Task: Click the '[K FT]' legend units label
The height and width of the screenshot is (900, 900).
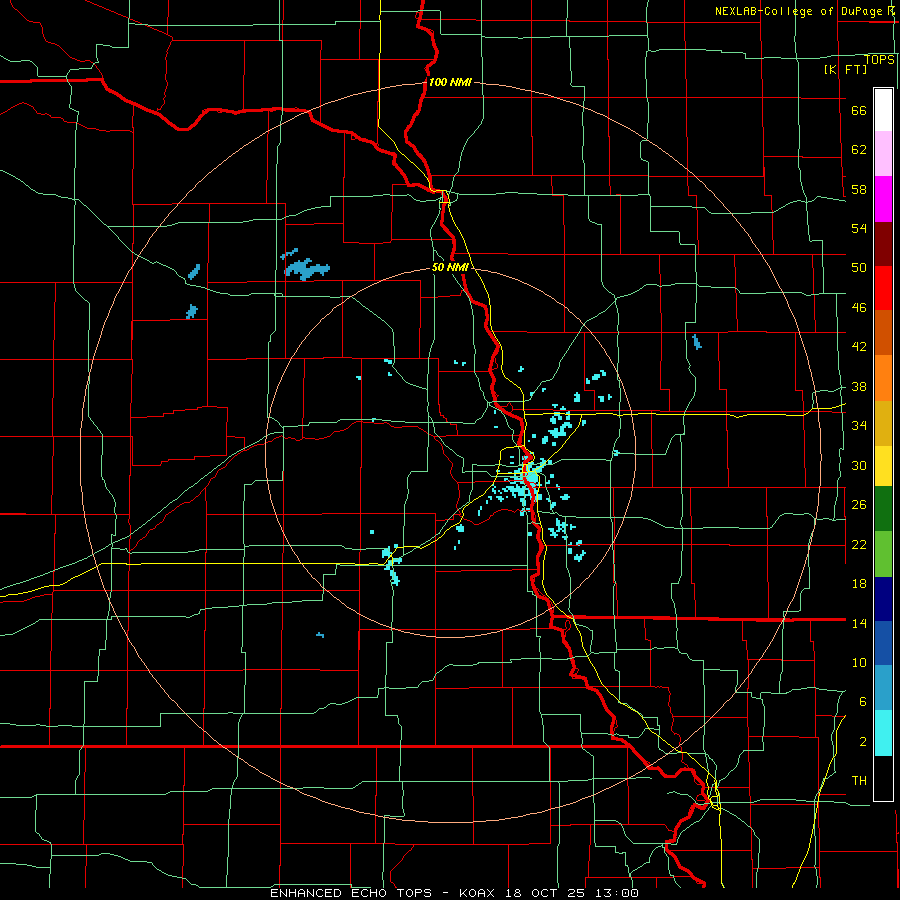Action: (845, 69)
